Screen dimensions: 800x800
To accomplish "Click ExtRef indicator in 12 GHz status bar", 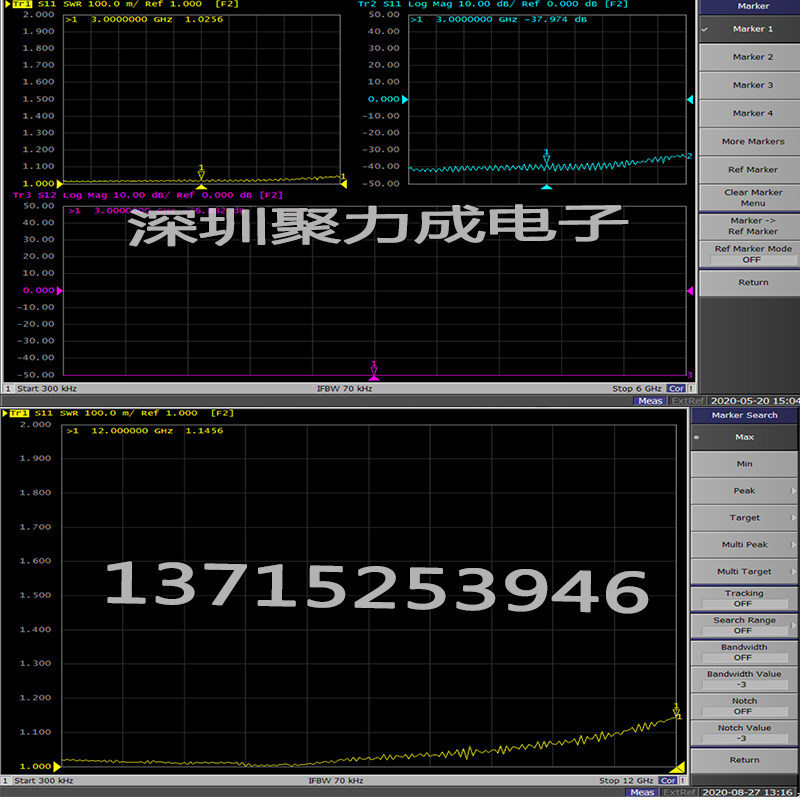I will (x=679, y=792).
